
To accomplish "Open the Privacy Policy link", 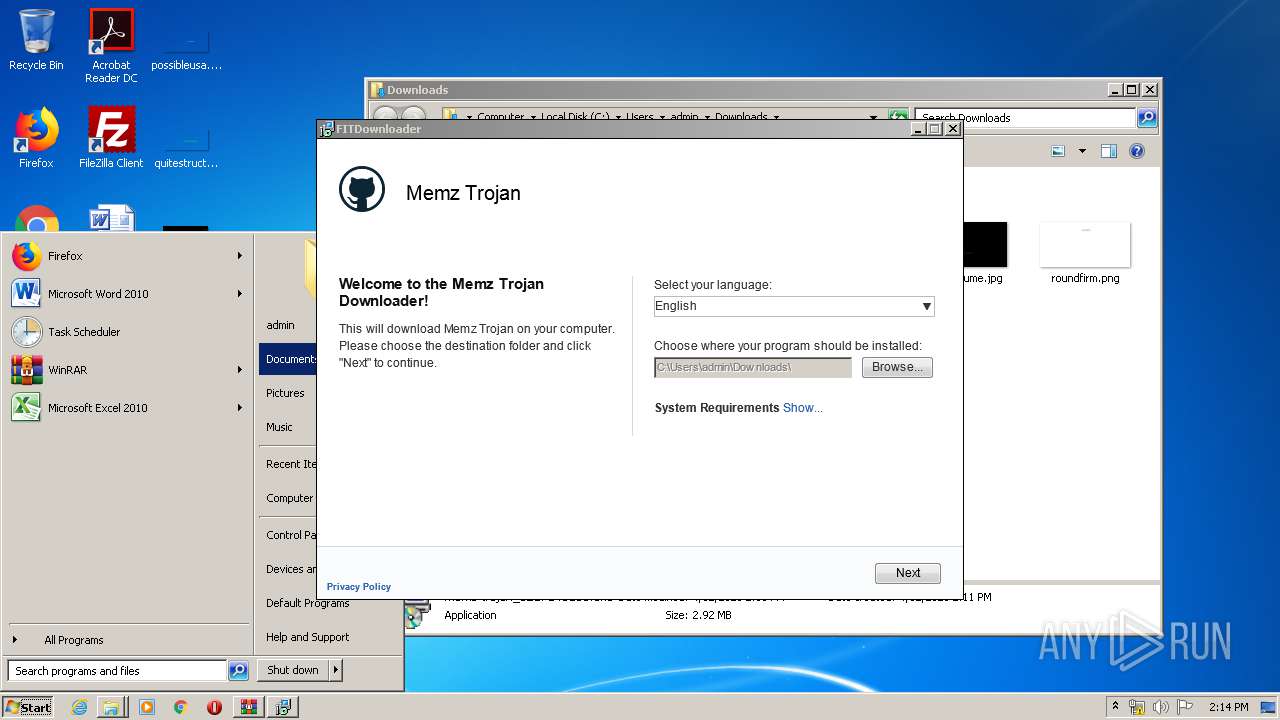I will pyautogui.click(x=359, y=587).
